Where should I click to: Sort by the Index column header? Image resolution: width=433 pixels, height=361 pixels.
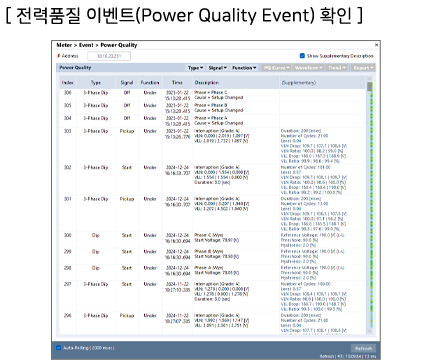click(x=68, y=82)
